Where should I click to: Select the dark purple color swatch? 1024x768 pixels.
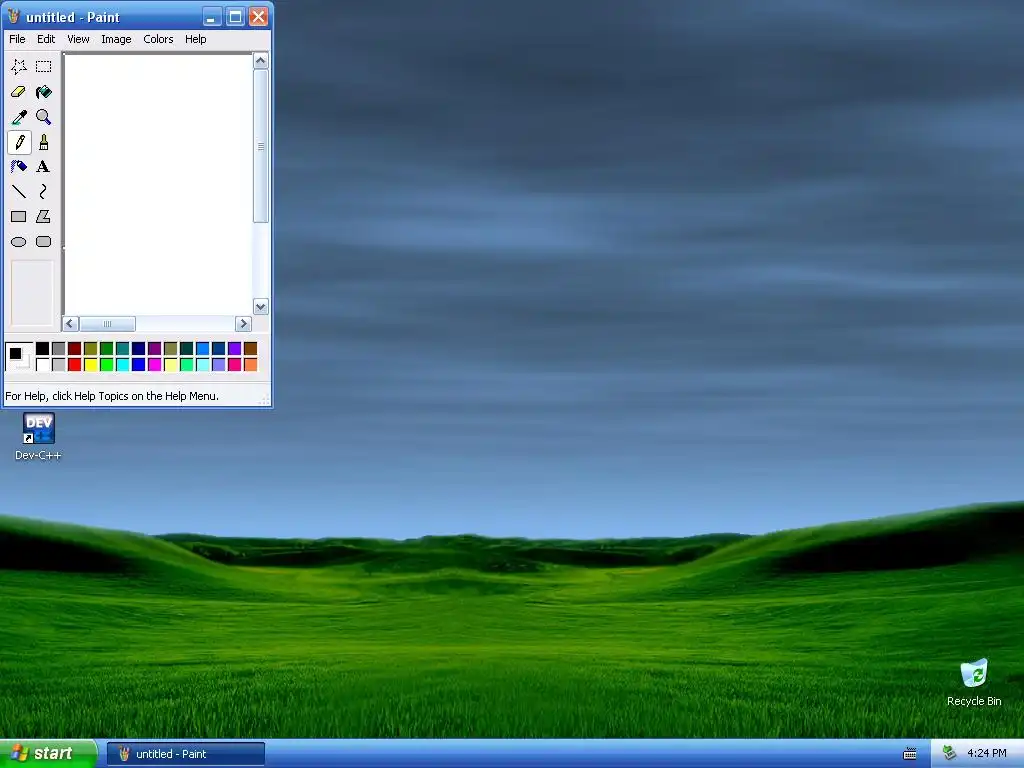point(155,348)
